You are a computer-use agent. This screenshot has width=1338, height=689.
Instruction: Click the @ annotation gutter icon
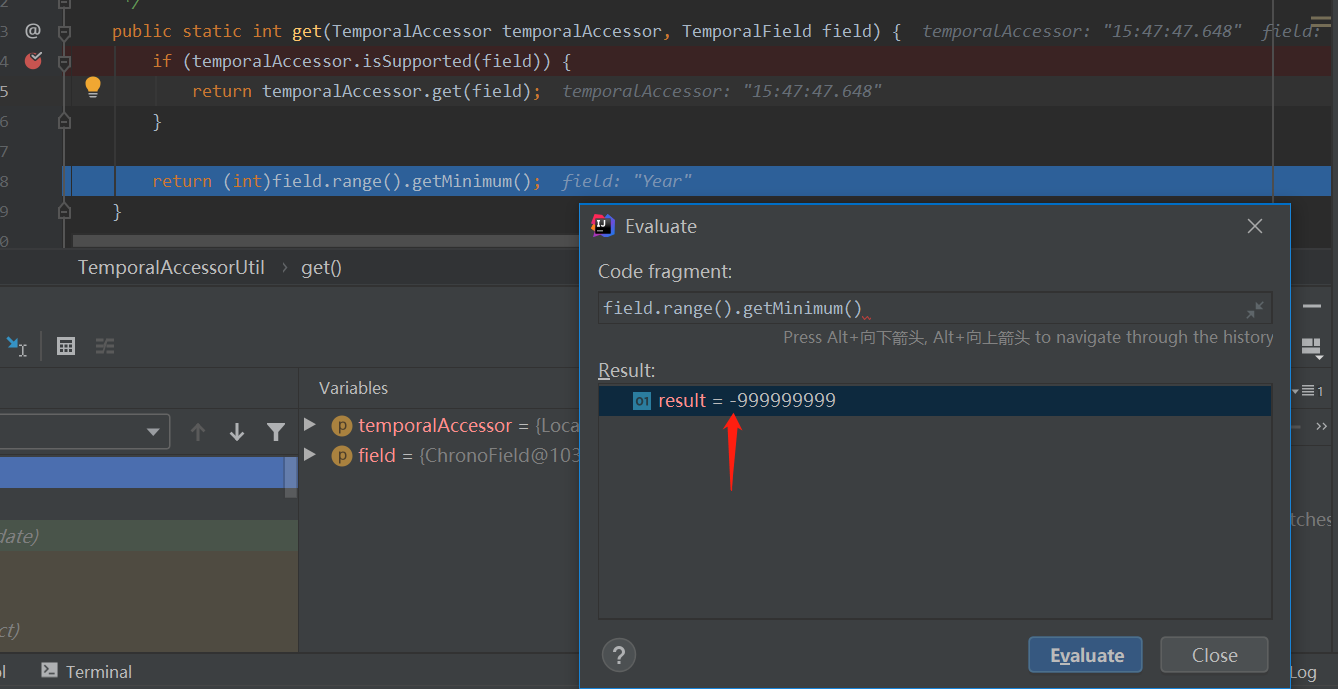tap(32, 31)
